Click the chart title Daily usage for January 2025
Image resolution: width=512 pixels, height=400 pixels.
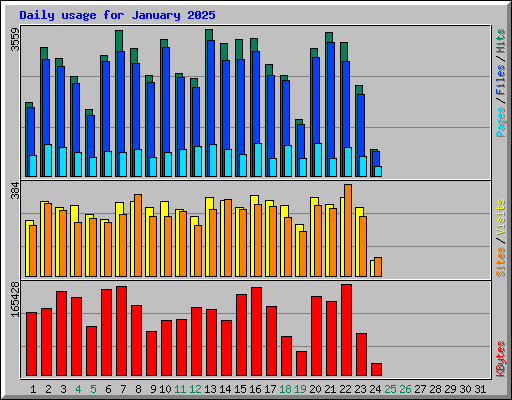pos(117,15)
